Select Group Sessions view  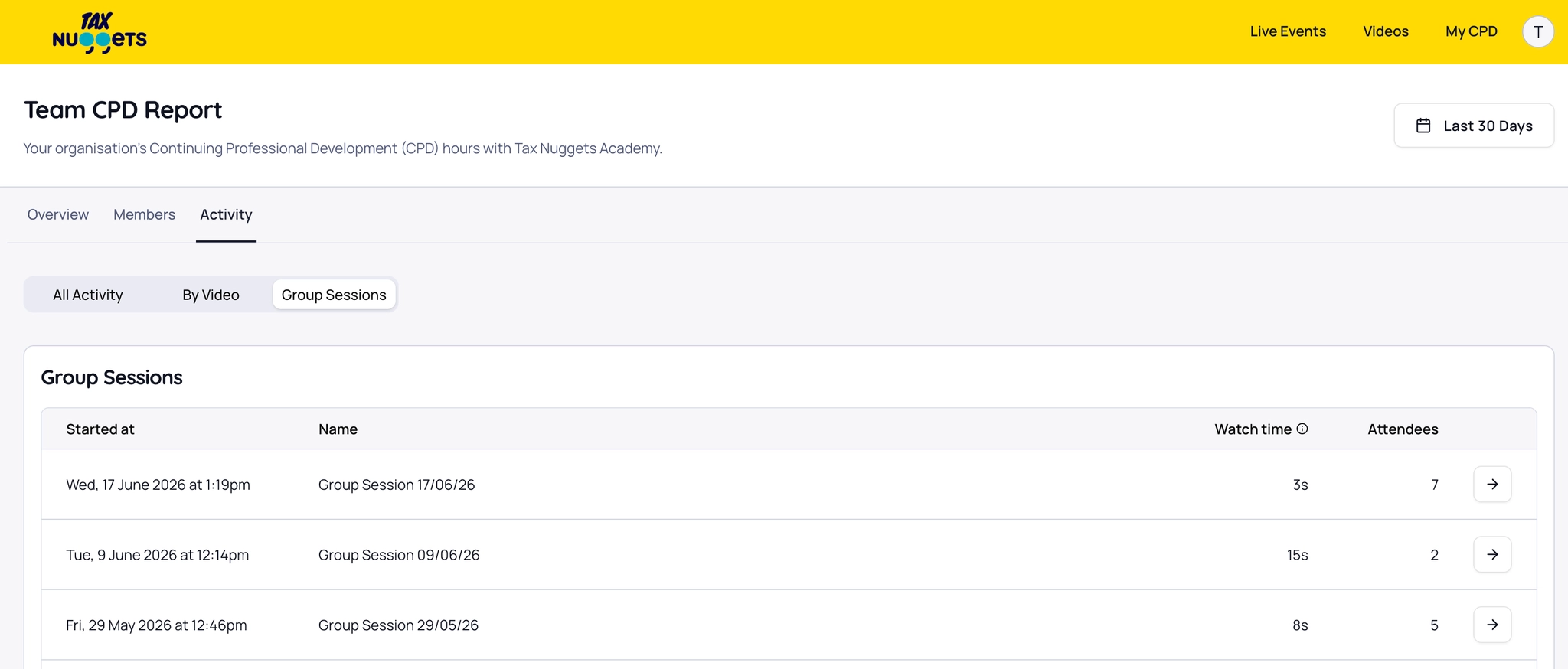tap(334, 295)
